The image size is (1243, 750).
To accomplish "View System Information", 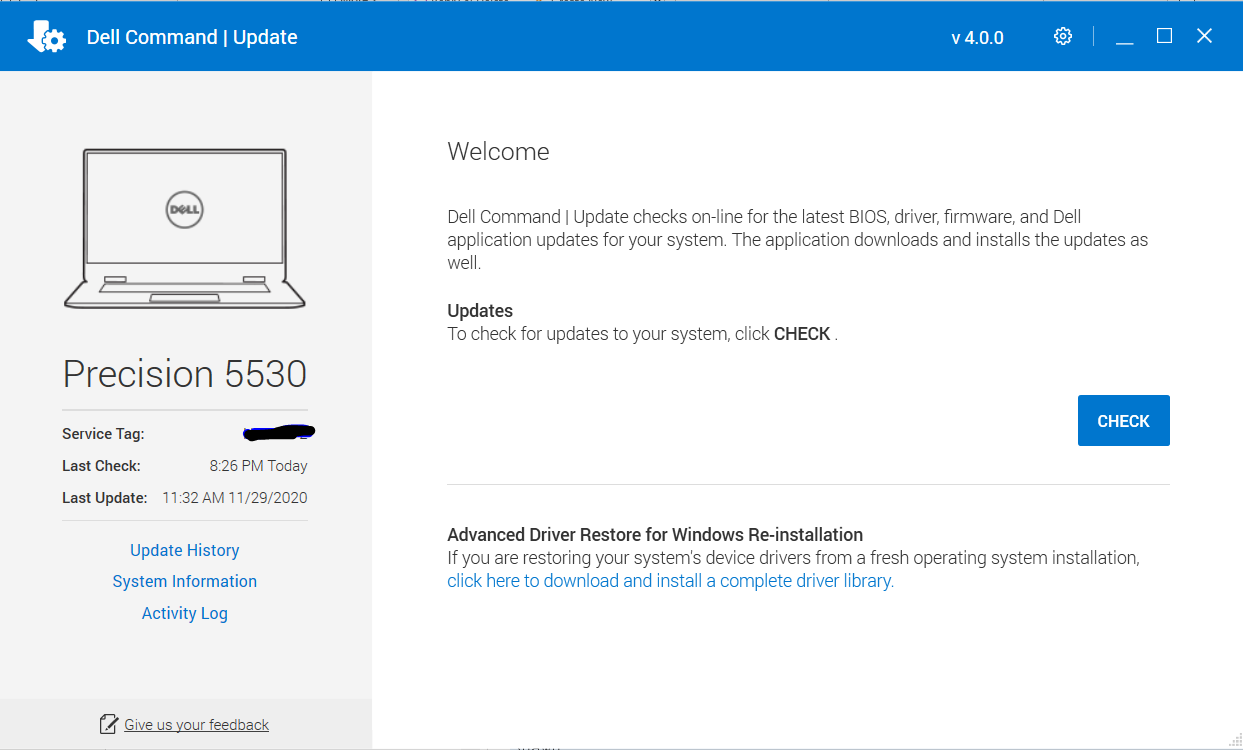I will click(x=185, y=581).
